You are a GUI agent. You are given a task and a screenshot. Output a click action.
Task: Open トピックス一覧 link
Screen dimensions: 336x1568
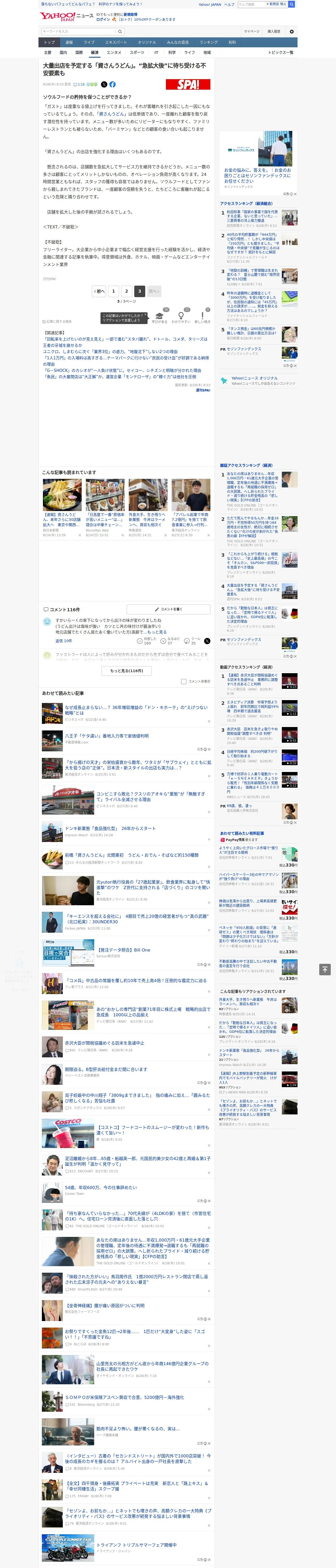click(281, 52)
